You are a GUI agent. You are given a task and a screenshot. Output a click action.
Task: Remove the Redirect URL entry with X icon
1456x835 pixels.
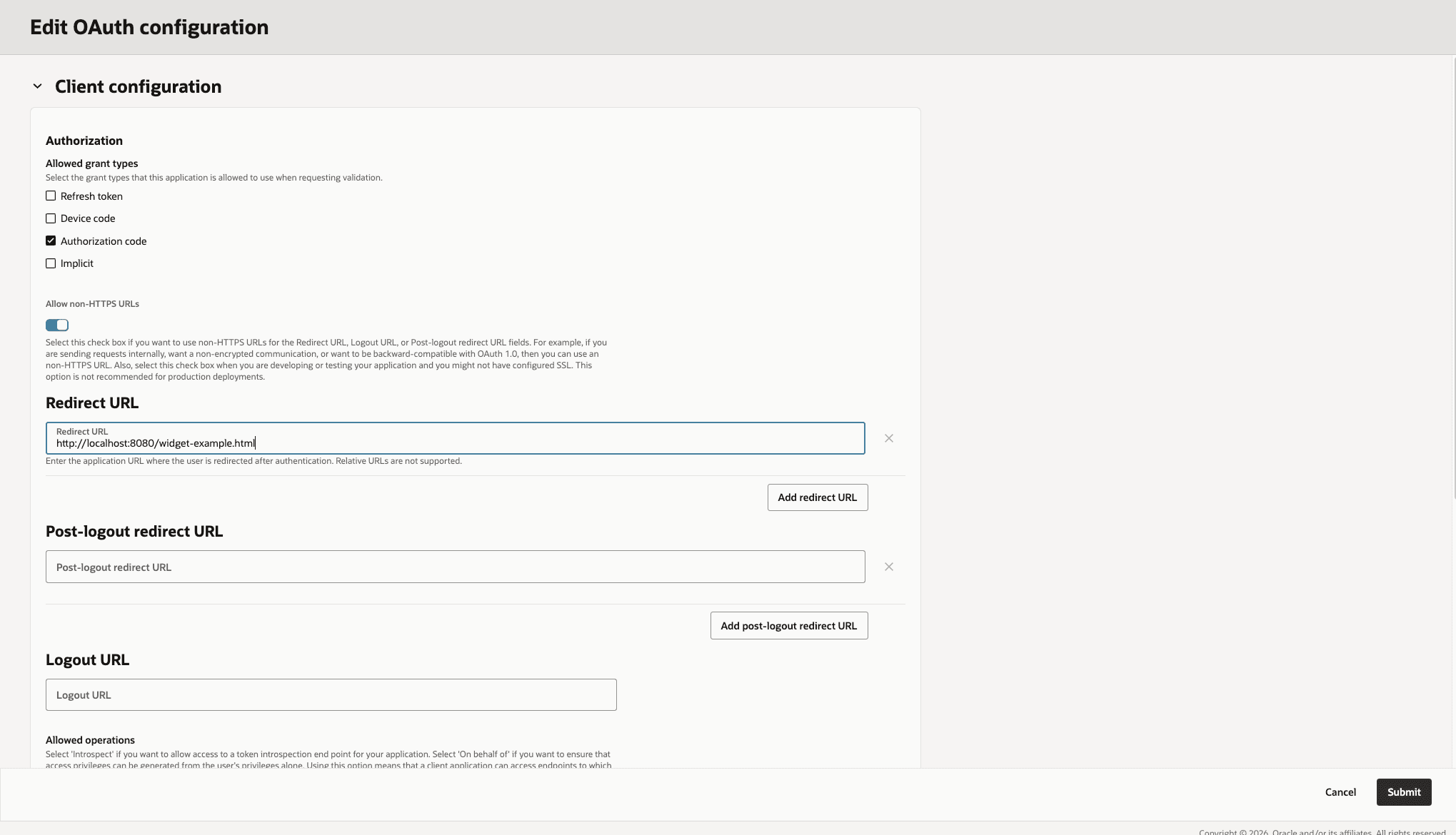pos(889,438)
